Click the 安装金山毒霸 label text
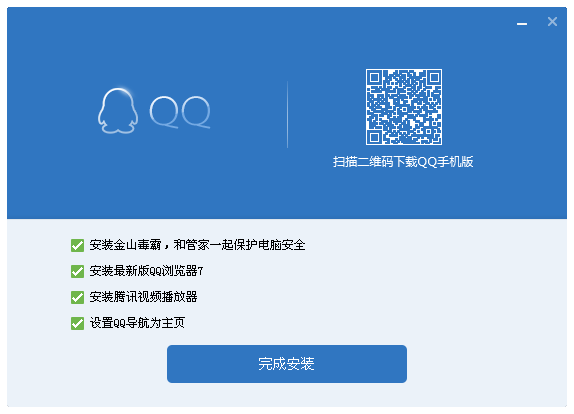The image size is (574, 414). [125, 245]
